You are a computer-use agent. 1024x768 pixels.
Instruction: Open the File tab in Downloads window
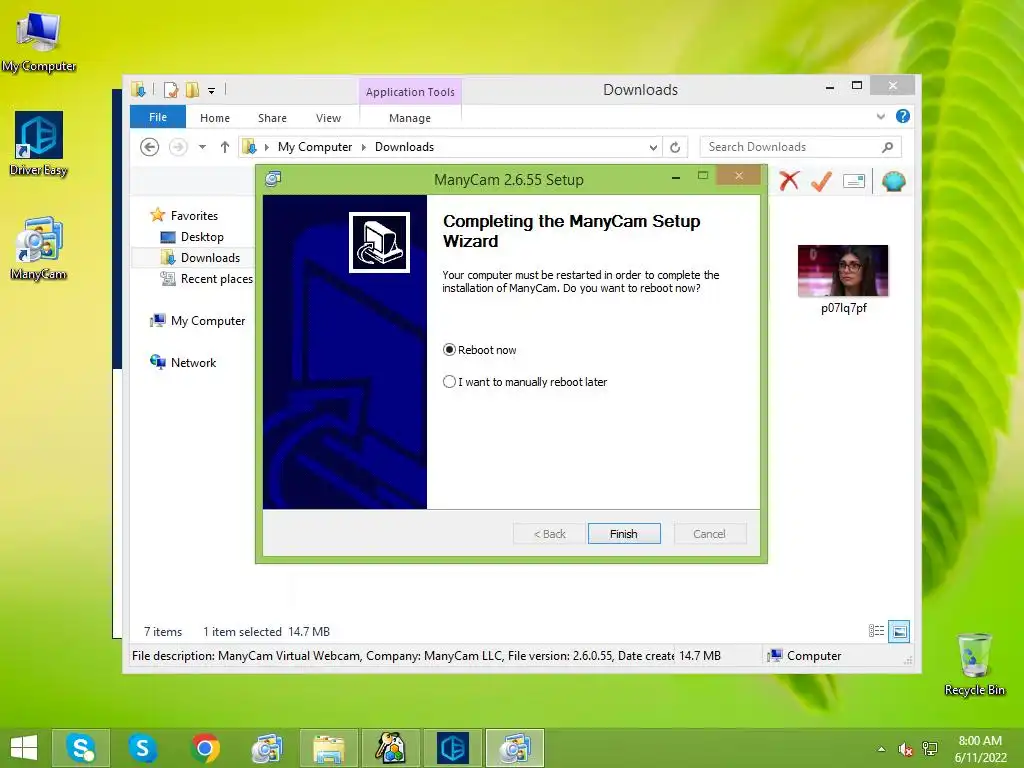pos(157,117)
